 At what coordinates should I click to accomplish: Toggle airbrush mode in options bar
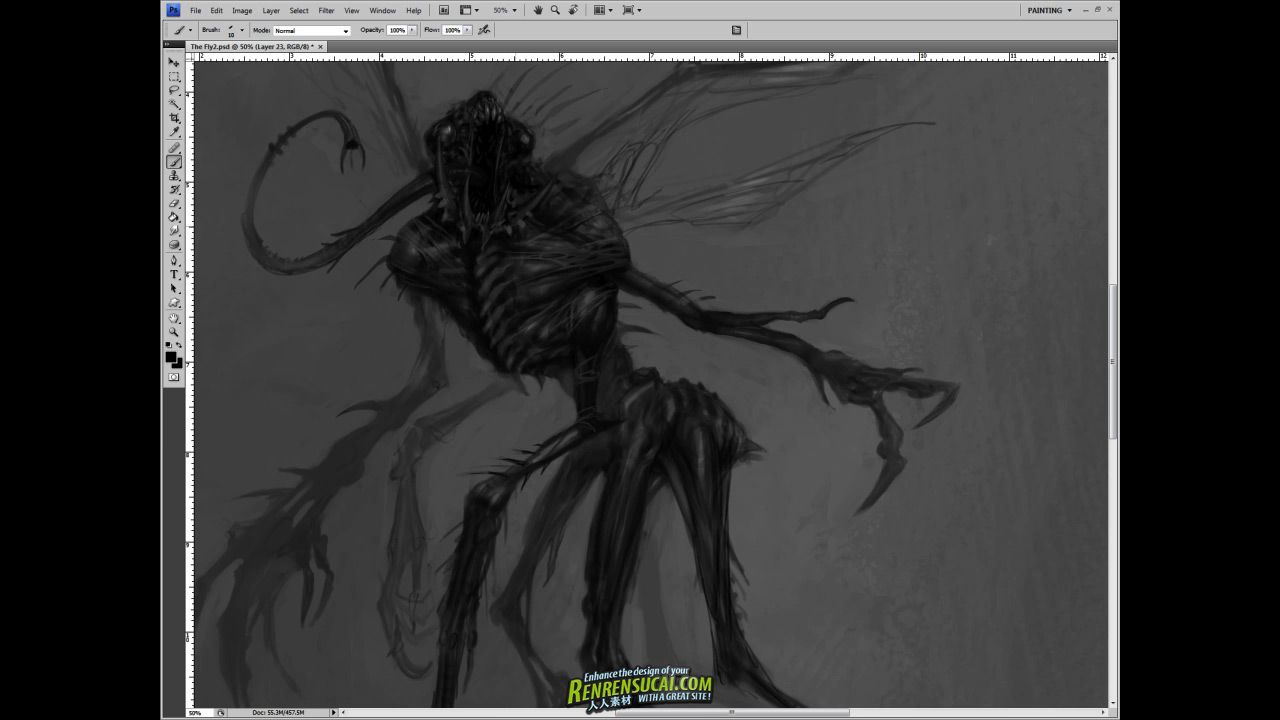[x=484, y=30]
